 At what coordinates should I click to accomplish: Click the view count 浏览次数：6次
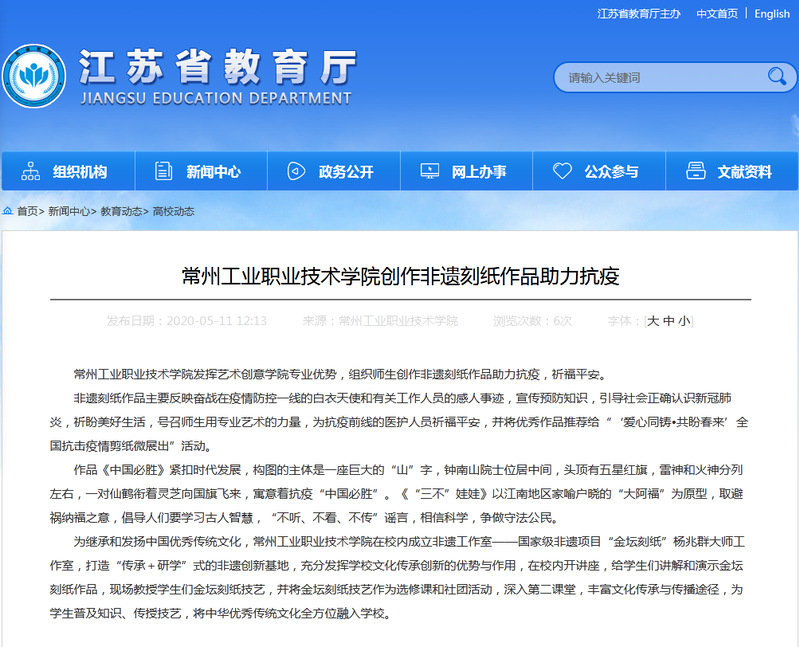[x=532, y=321]
